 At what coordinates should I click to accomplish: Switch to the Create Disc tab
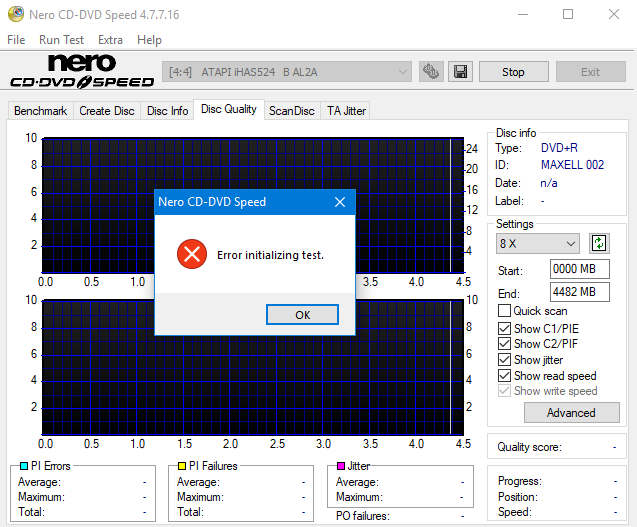click(107, 111)
